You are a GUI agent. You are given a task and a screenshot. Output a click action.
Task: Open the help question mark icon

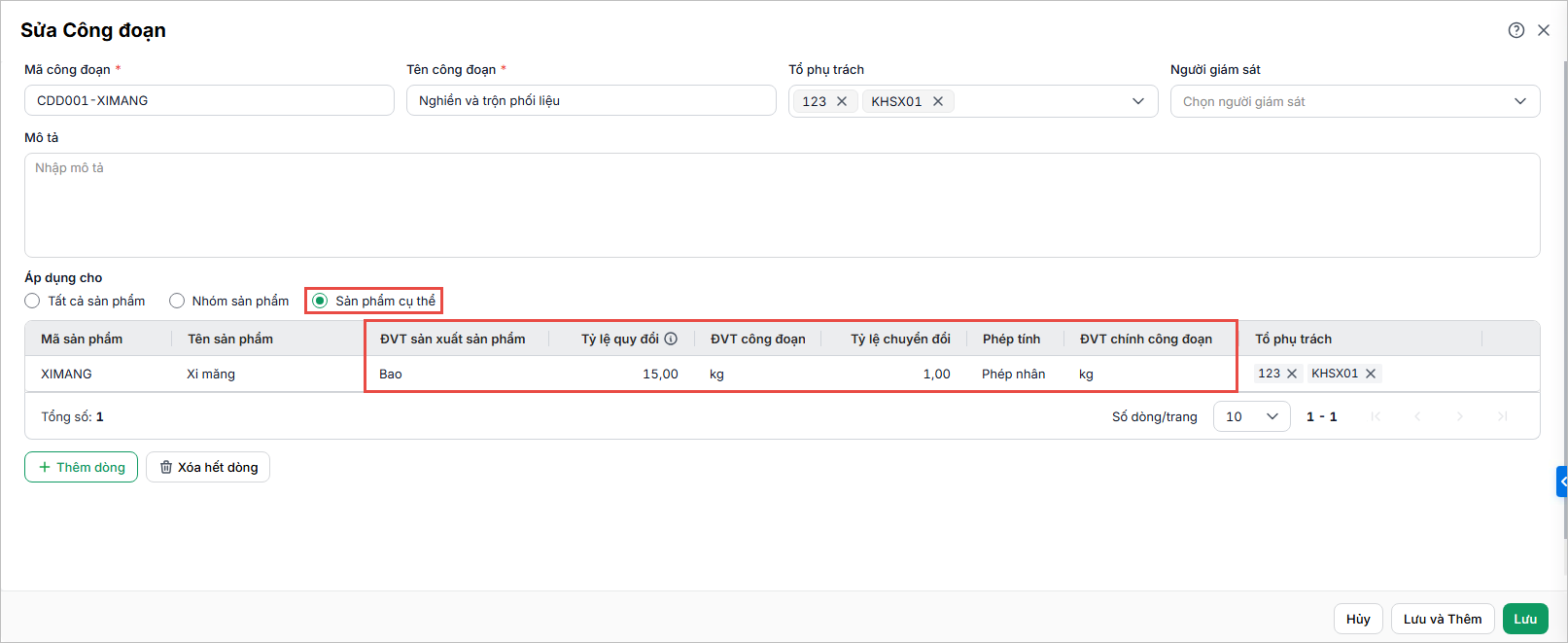[1516, 30]
